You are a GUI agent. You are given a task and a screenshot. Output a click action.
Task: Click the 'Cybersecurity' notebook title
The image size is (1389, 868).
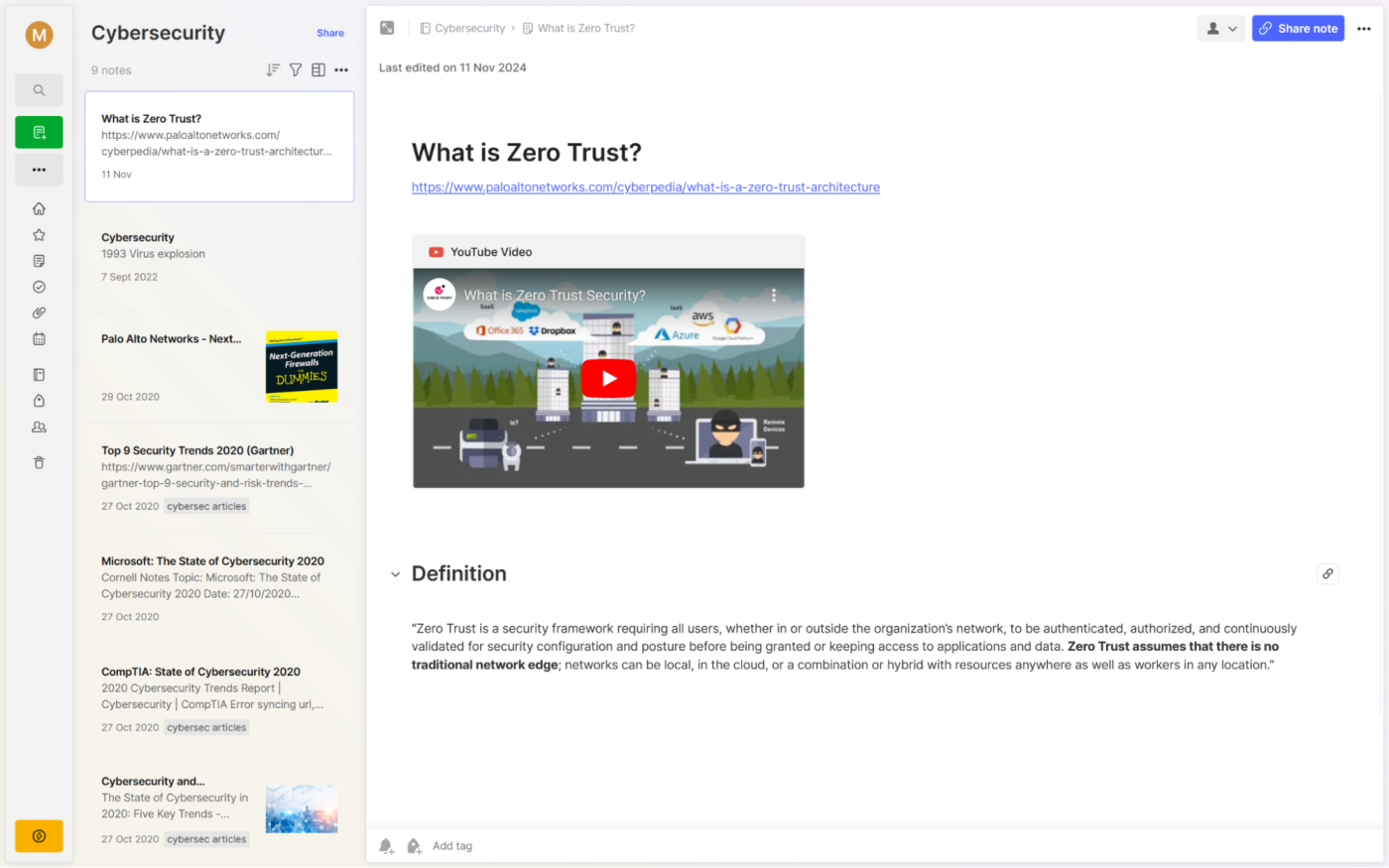click(x=158, y=33)
